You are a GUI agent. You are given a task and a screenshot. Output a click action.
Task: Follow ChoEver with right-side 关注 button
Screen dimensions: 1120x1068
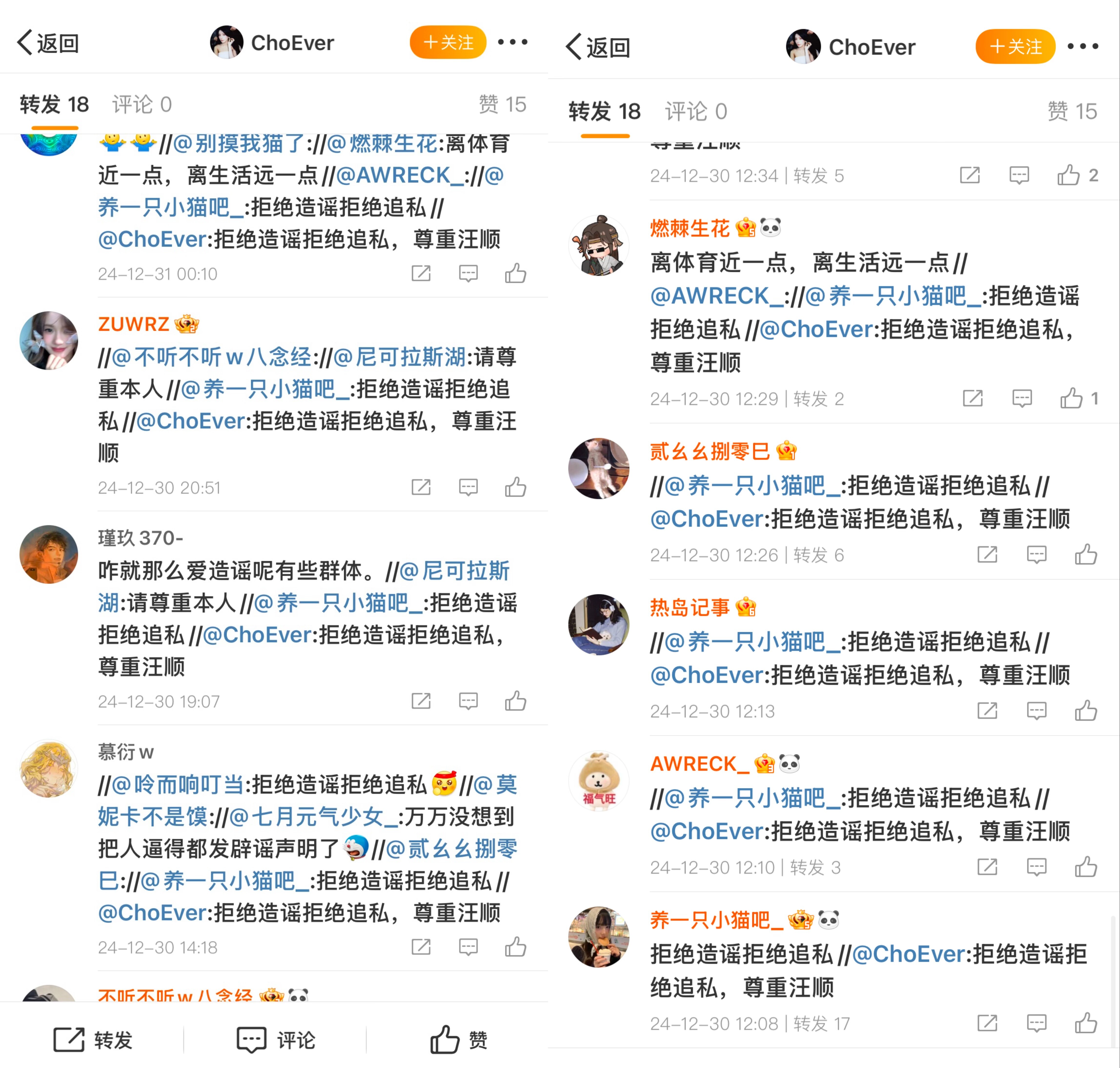pos(1015,47)
